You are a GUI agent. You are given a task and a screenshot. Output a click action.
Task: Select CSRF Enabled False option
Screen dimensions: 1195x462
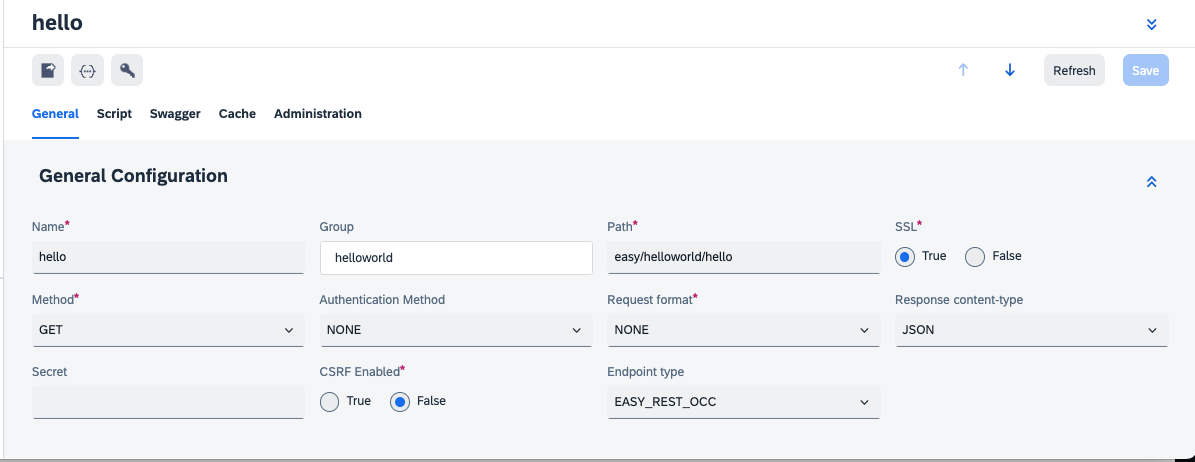[400, 402]
